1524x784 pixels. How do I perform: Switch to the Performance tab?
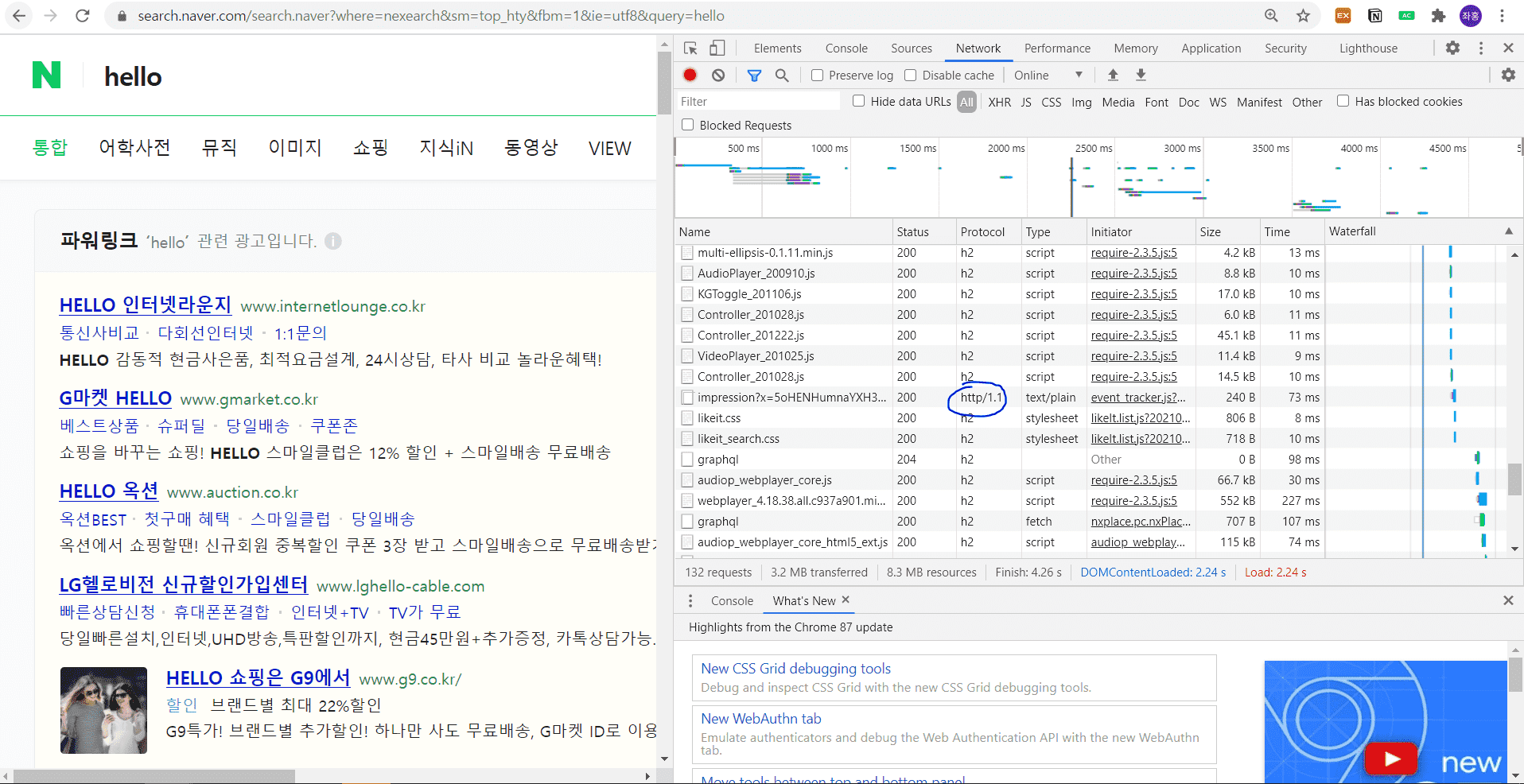click(x=1057, y=48)
